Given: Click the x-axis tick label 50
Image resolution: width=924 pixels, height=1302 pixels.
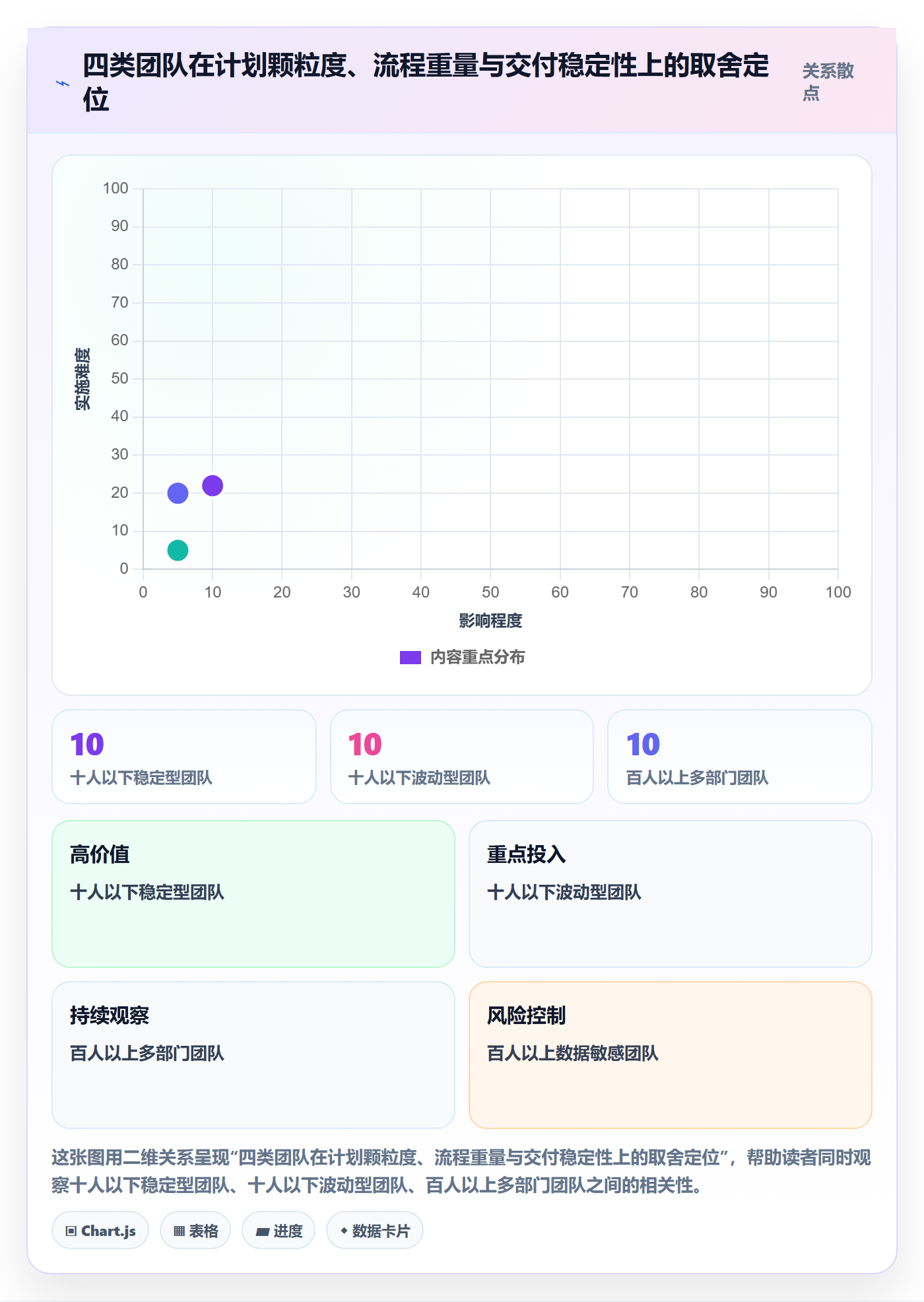Looking at the screenshot, I should 490,592.
